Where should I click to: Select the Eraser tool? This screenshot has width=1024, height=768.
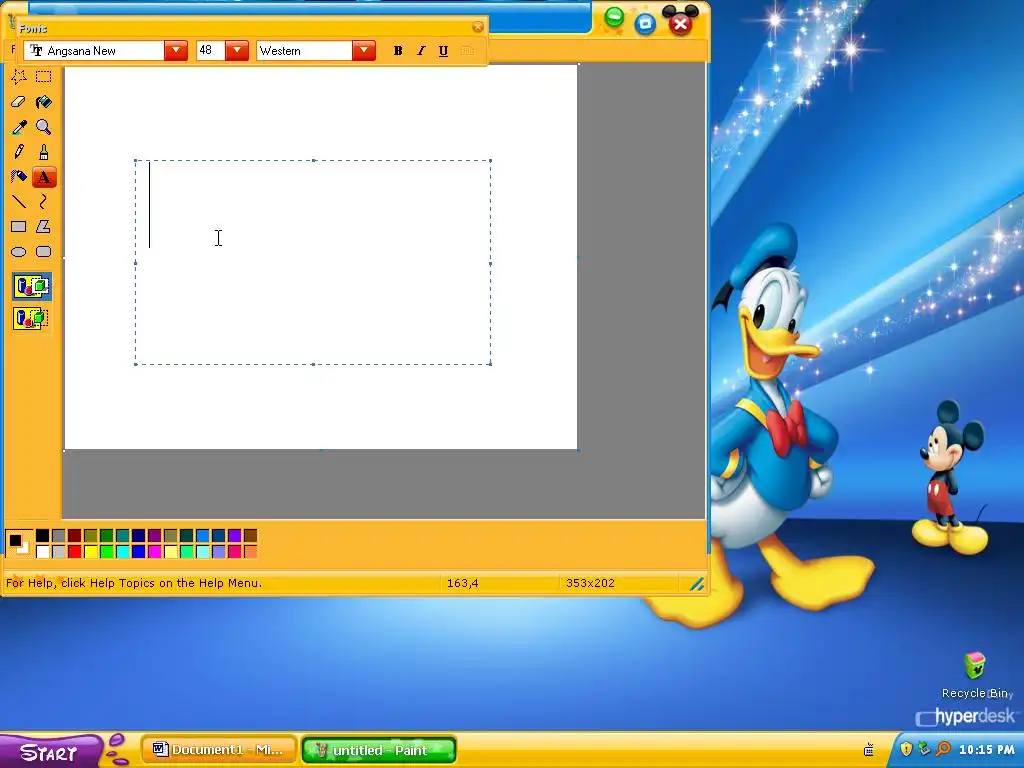(x=18, y=102)
